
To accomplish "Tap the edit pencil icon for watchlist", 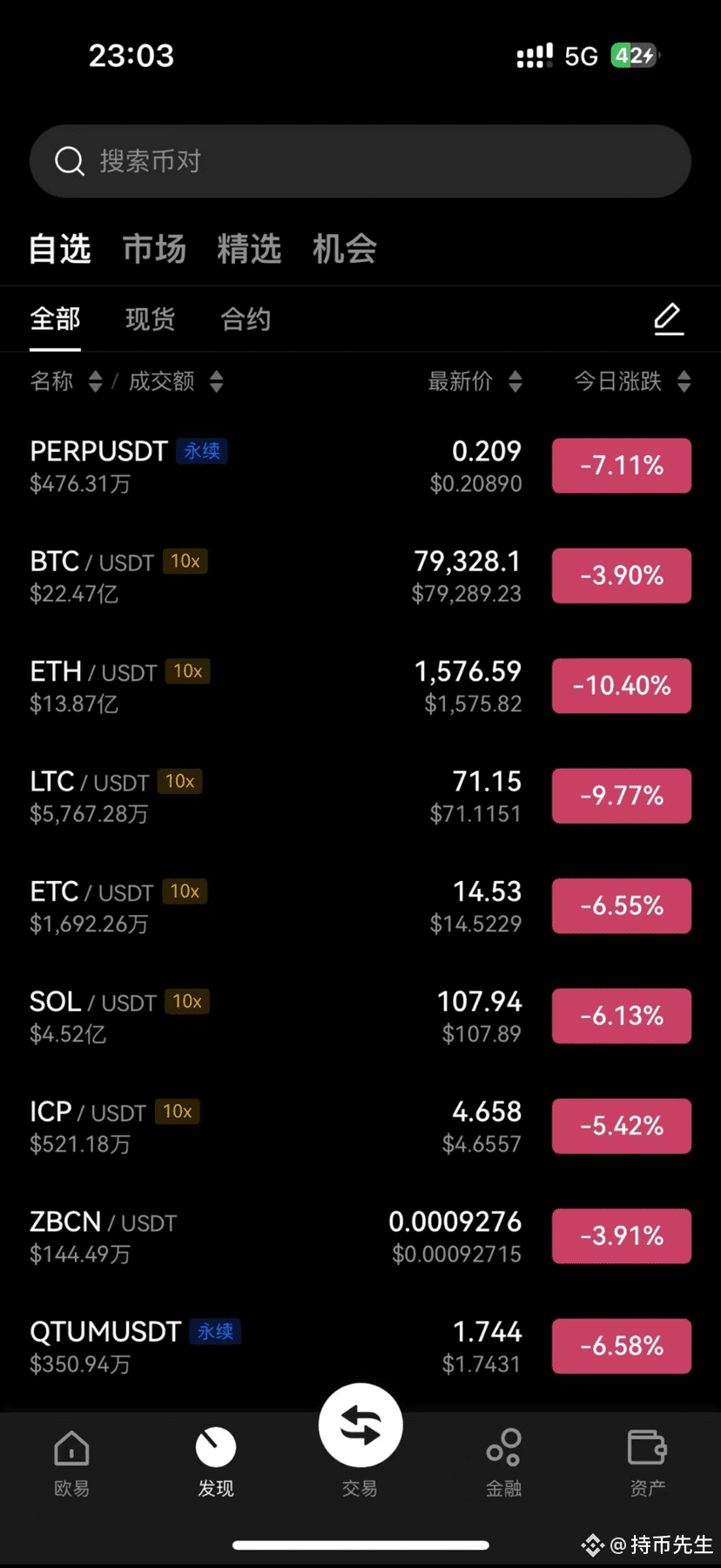I will 669,319.
